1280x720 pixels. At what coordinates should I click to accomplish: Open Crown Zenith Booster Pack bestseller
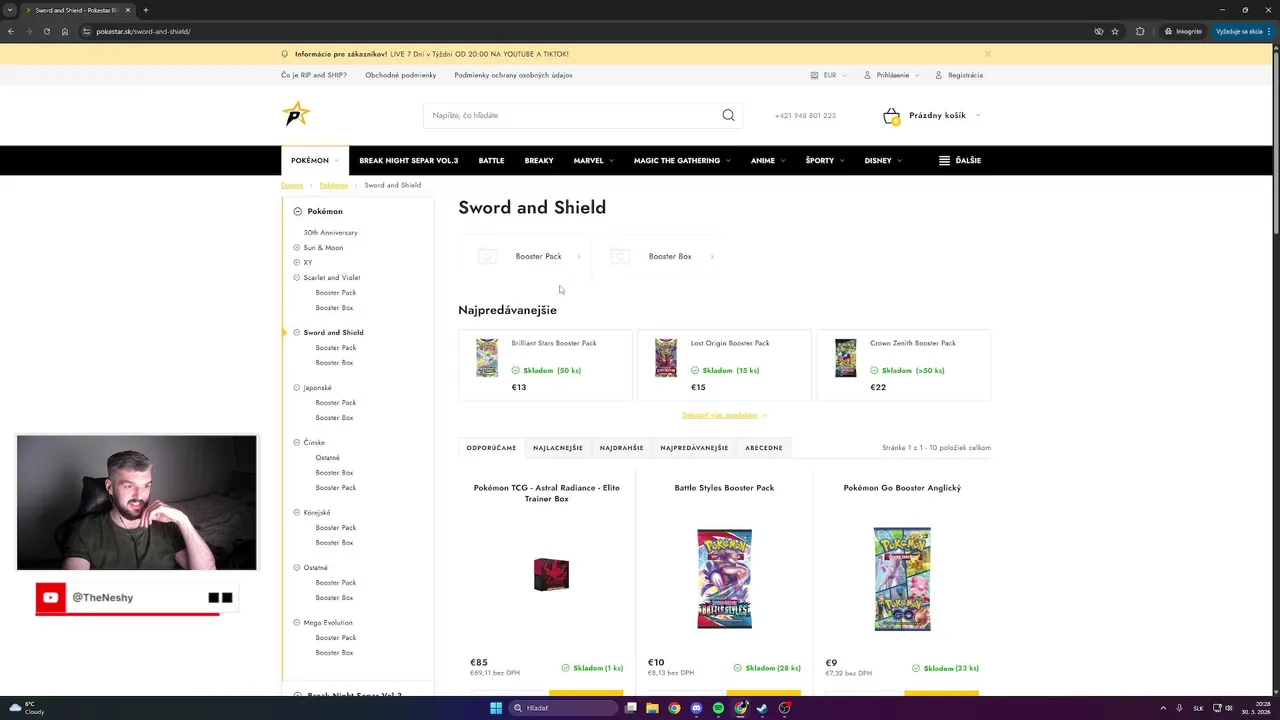click(903, 365)
